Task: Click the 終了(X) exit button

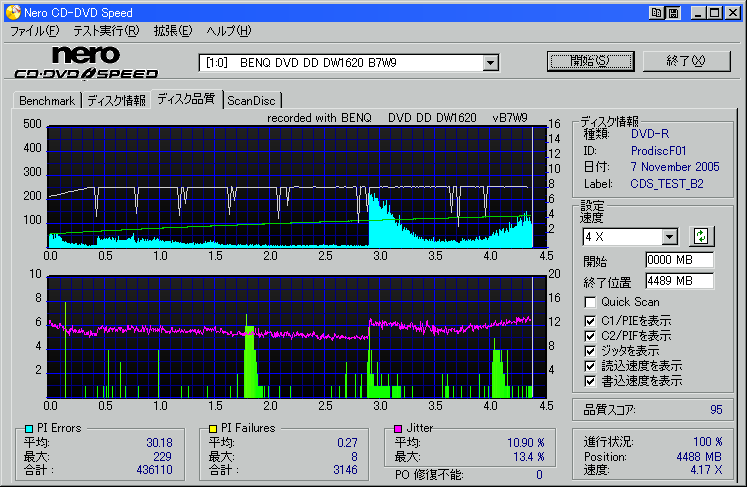Action: tap(686, 61)
